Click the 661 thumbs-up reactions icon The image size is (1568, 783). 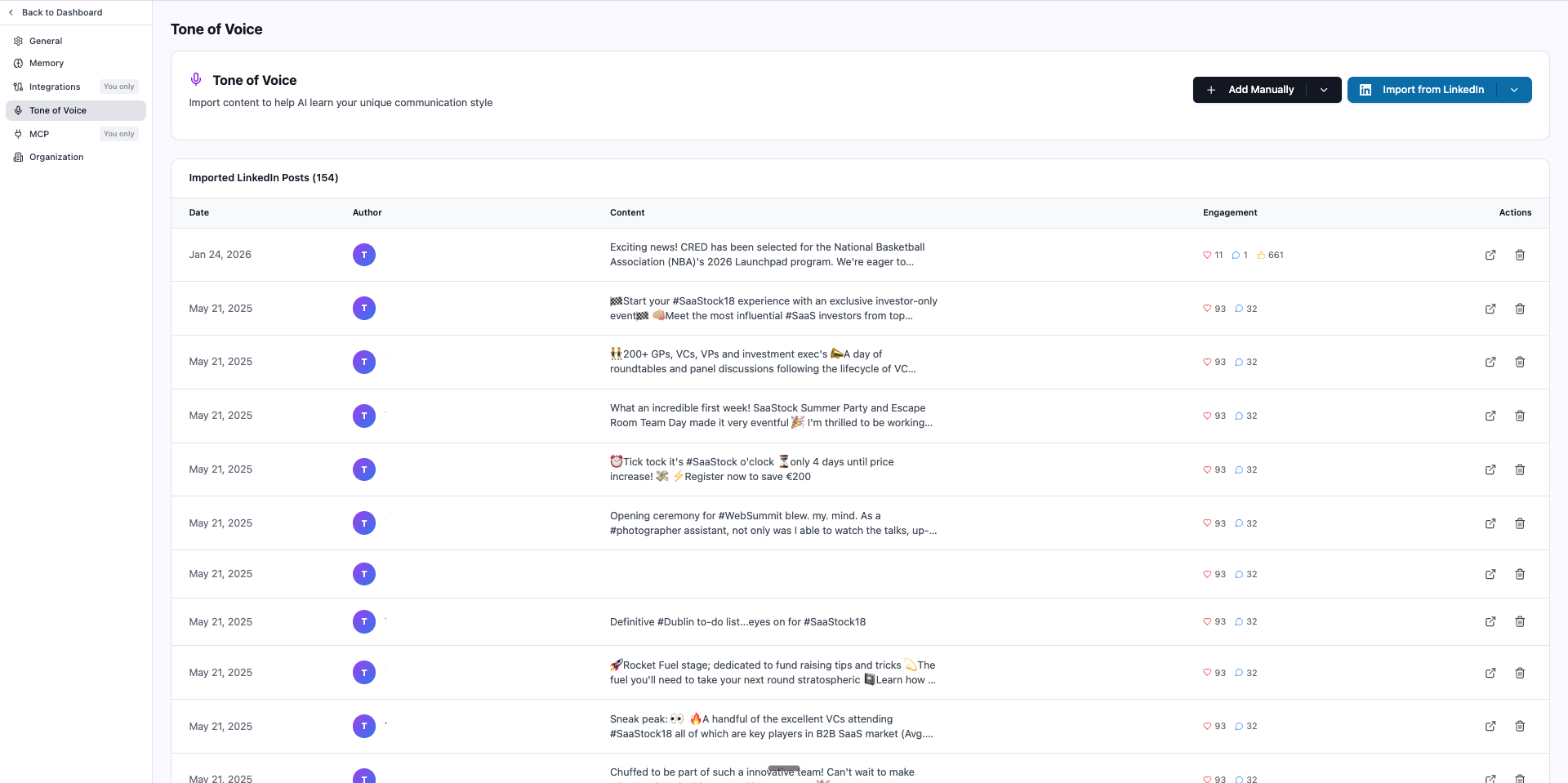pyautogui.click(x=1261, y=255)
